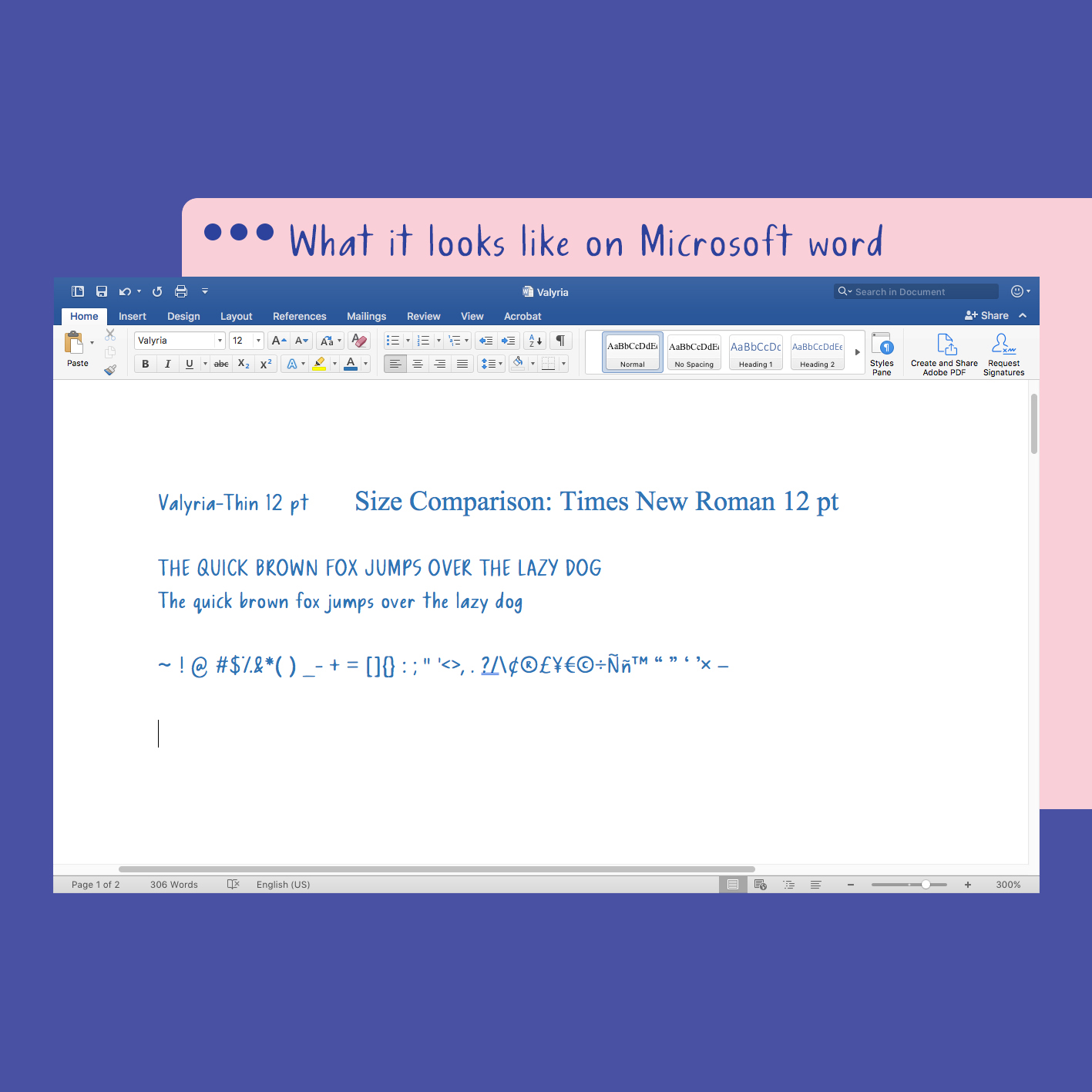Activate the Format Painter brush

[x=110, y=370]
